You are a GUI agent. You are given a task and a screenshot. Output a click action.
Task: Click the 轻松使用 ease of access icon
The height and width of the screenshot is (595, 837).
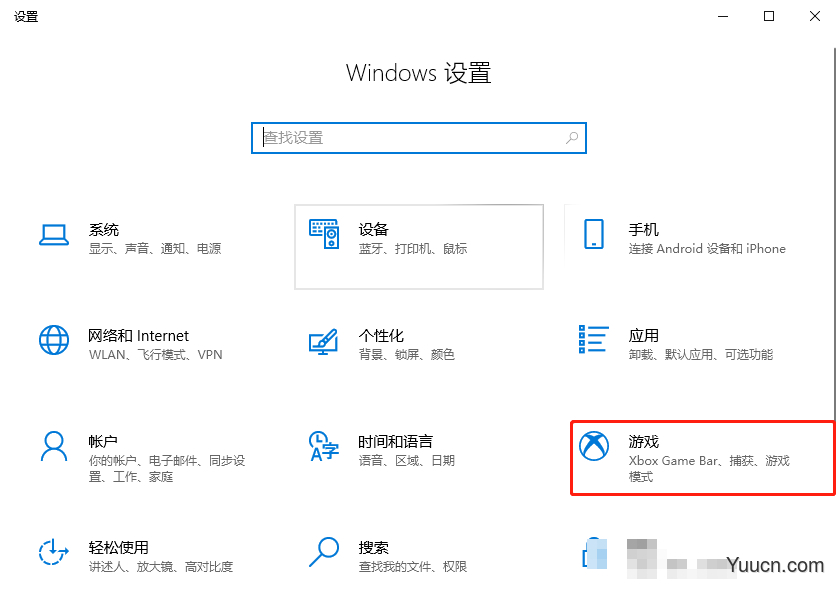[53, 553]
